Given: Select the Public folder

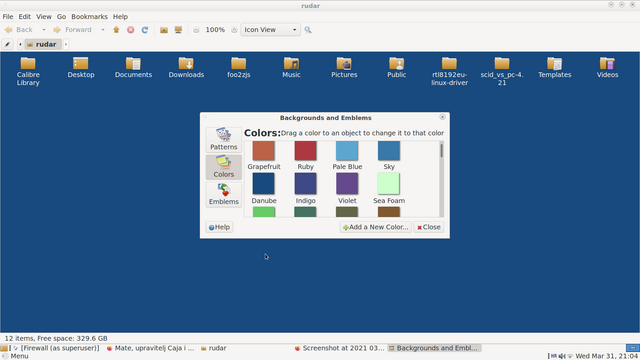Looking at the screenshot, I should click(x=397, y=68).
